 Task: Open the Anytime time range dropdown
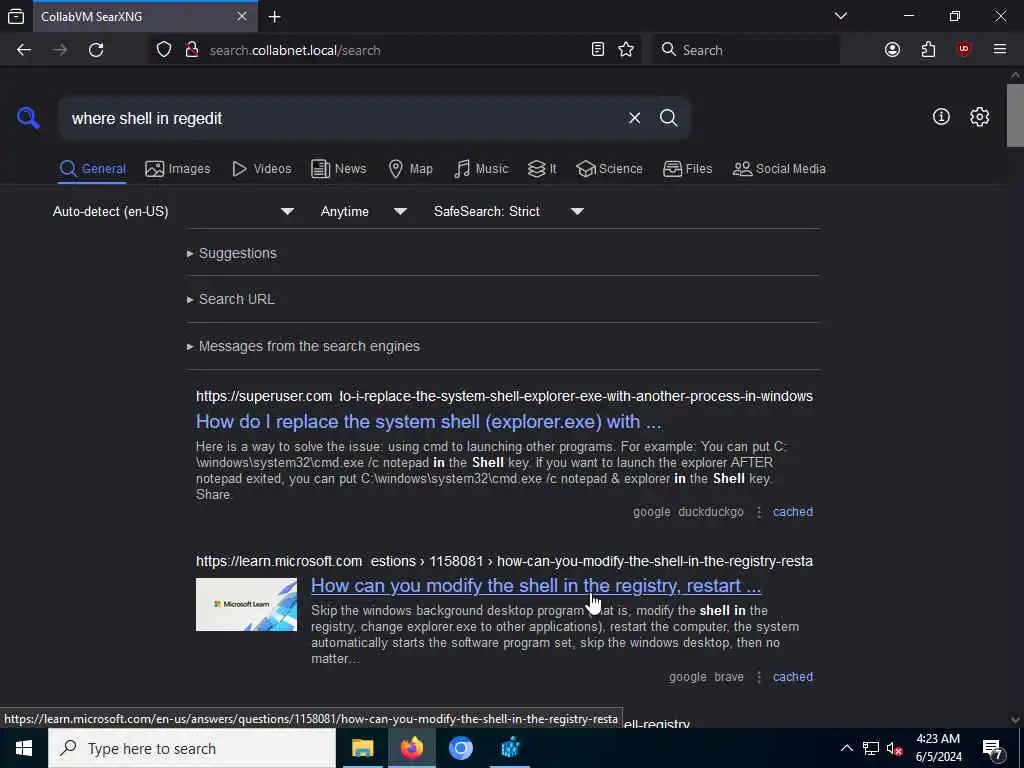pos(363,212)
